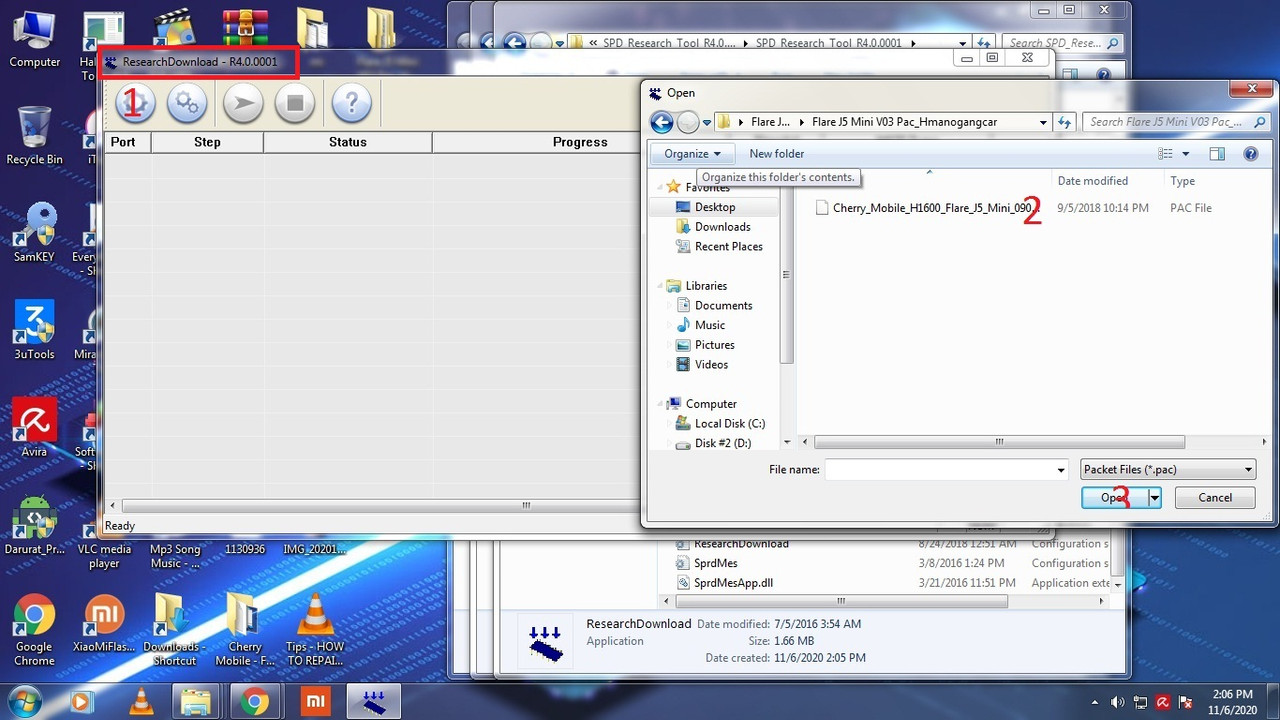1280x720 pixels.
Task: Open VLC from the taskbar
Action: pyautogui.click(x=143, y=701)
